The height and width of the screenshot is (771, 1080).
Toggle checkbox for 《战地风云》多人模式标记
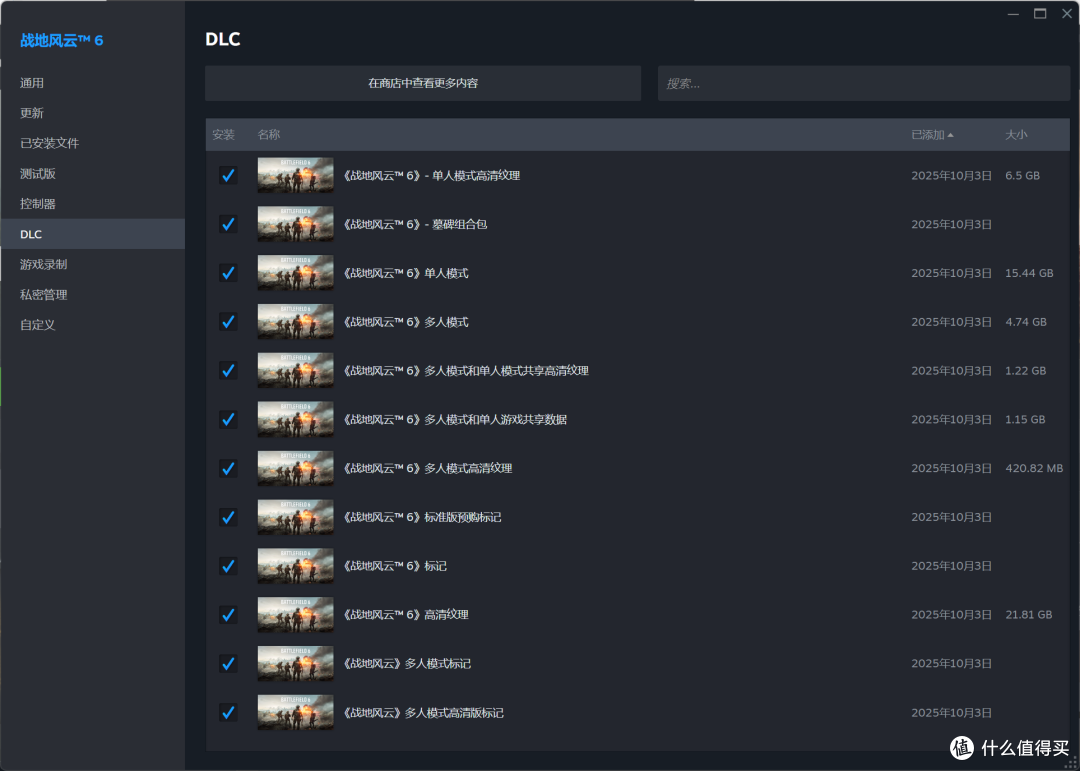tap(228, 664)
